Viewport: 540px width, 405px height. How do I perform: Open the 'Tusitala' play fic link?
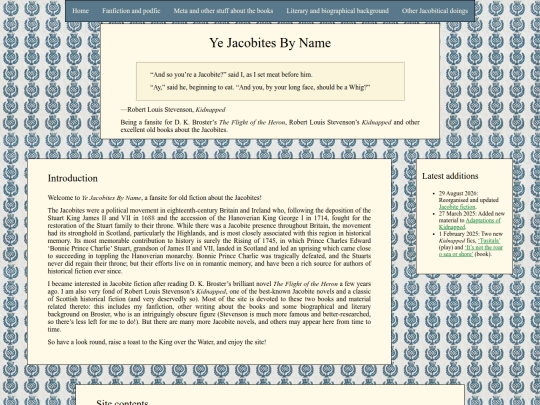point(489,240)
